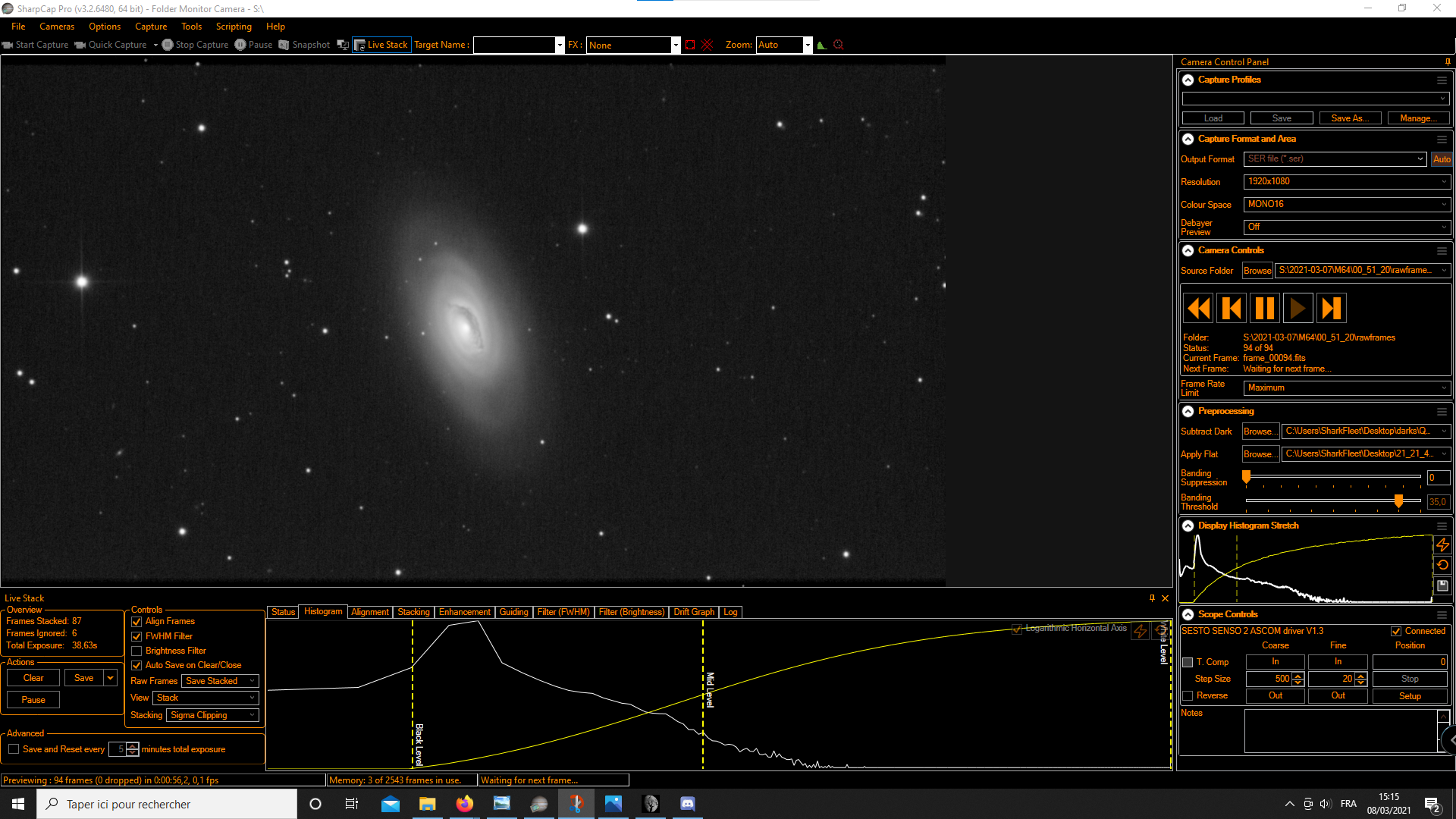Click the save stretch floppy icon beside the mini histogram
This screenshot has height=819, width=1456.
coord(1442,586)
